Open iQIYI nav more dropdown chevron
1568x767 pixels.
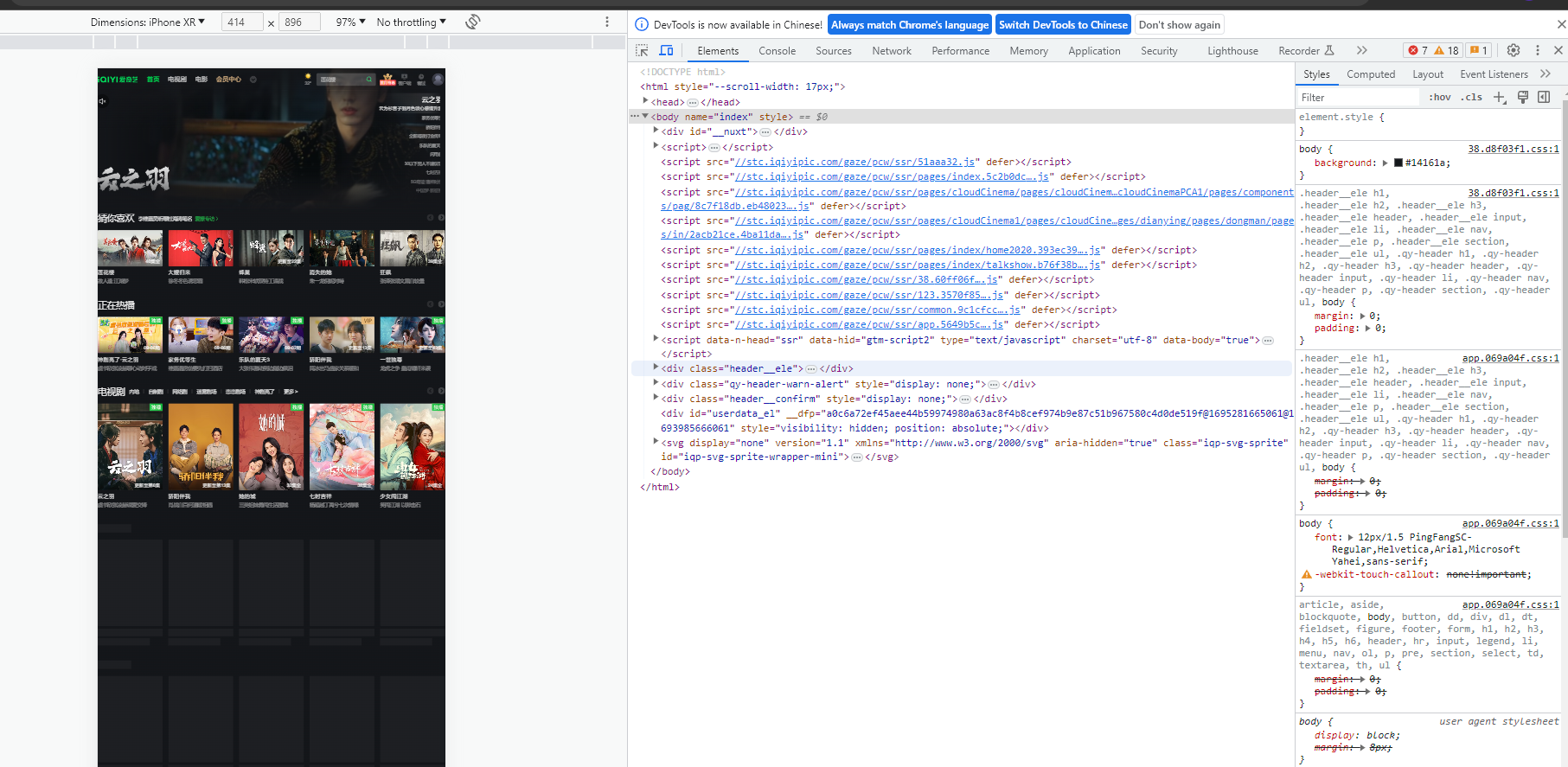[x=253, y=80]
